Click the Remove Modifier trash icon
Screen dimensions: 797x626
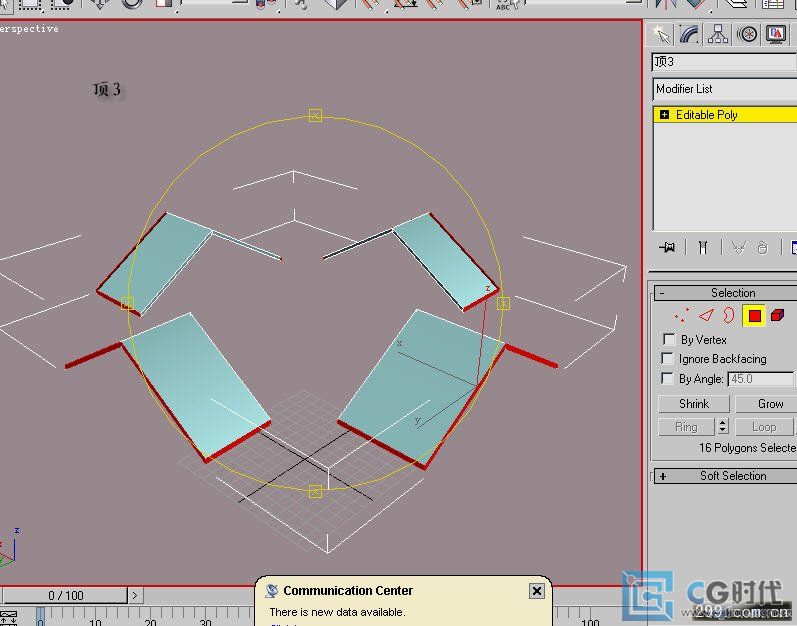762,247
